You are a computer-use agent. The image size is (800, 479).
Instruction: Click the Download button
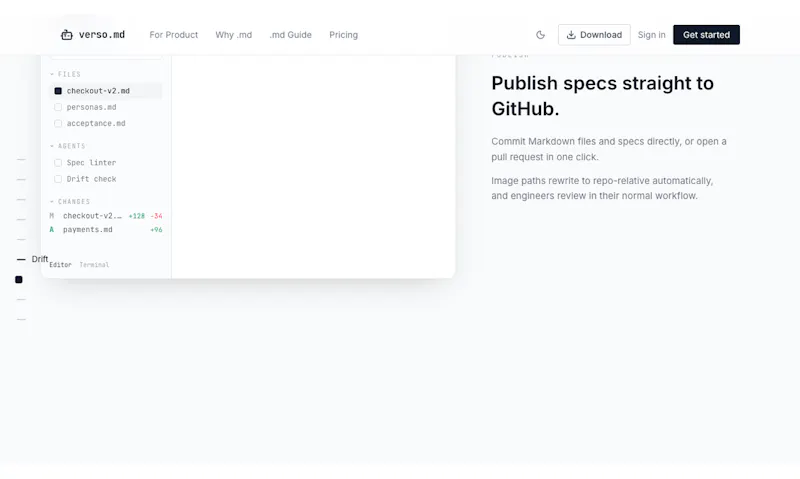[x=594, y=35]
